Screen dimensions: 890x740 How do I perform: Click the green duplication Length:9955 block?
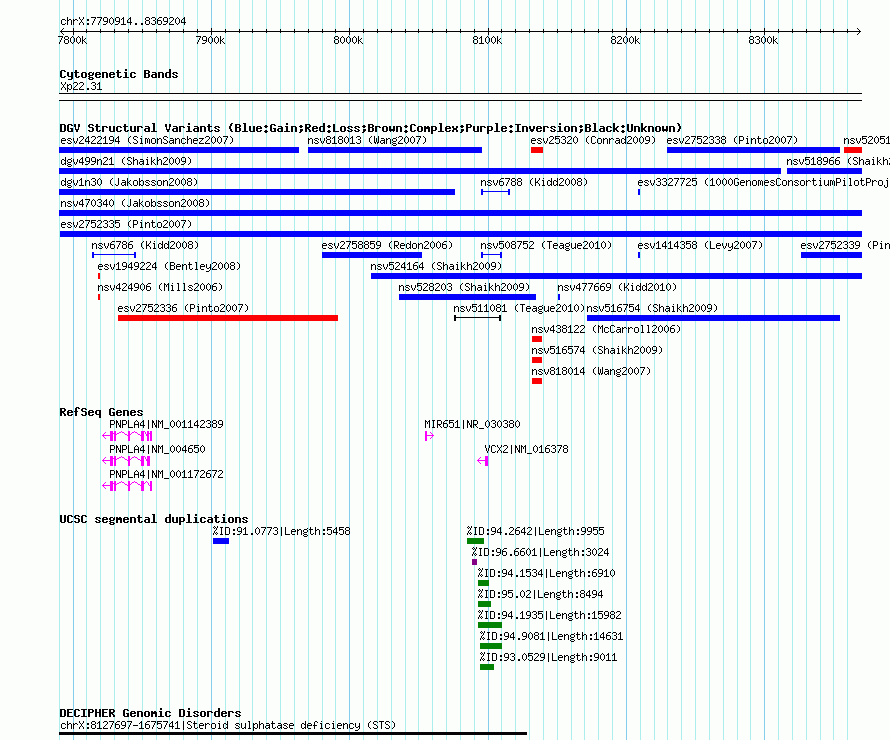pyautogui.click(x=475, y=541)
